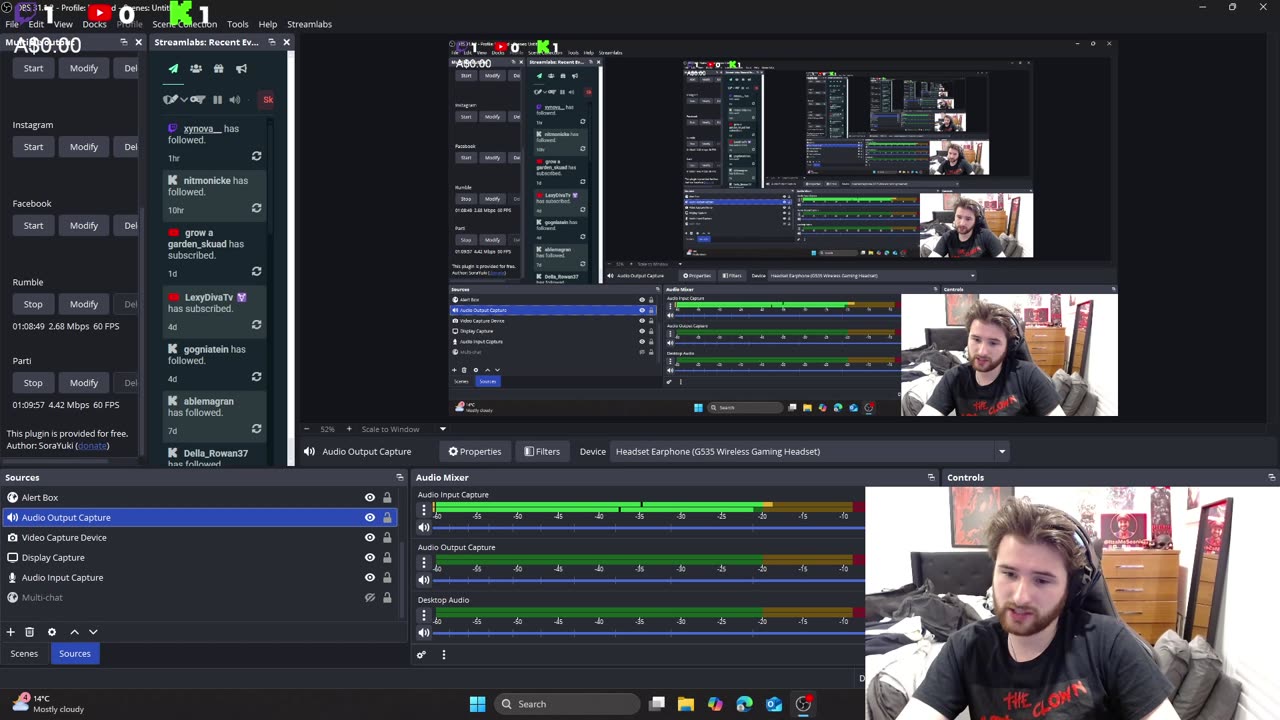Open Audio Mixer bottom three-dot menu
Screen dimensions: 1280x720
pos(444,655)
